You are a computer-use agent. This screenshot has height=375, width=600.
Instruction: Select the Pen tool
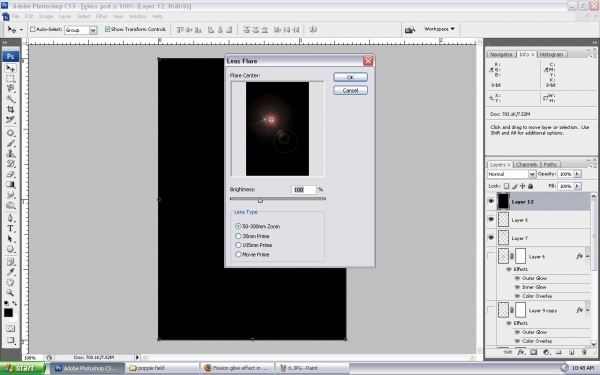[x=10, y=218]
